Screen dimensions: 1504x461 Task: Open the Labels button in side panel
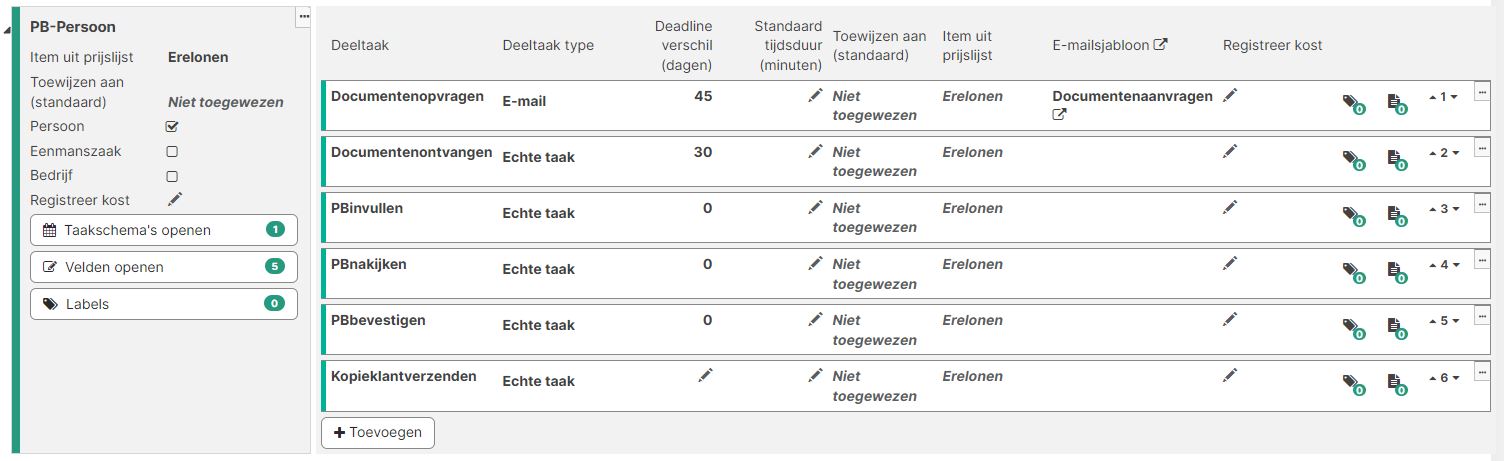tap(164, 304)
